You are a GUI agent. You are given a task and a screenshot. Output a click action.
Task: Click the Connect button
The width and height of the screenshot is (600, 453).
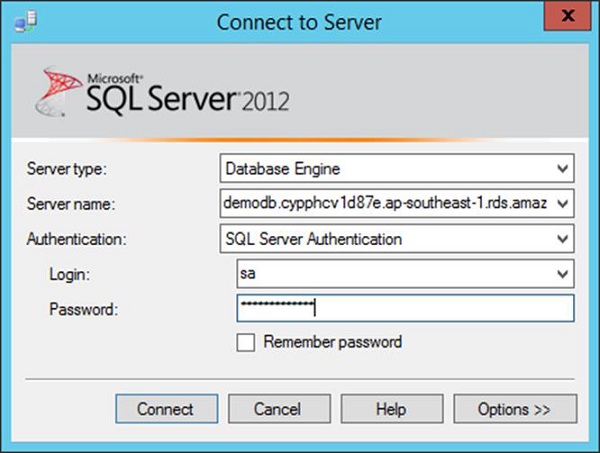[x=165, y=409]
